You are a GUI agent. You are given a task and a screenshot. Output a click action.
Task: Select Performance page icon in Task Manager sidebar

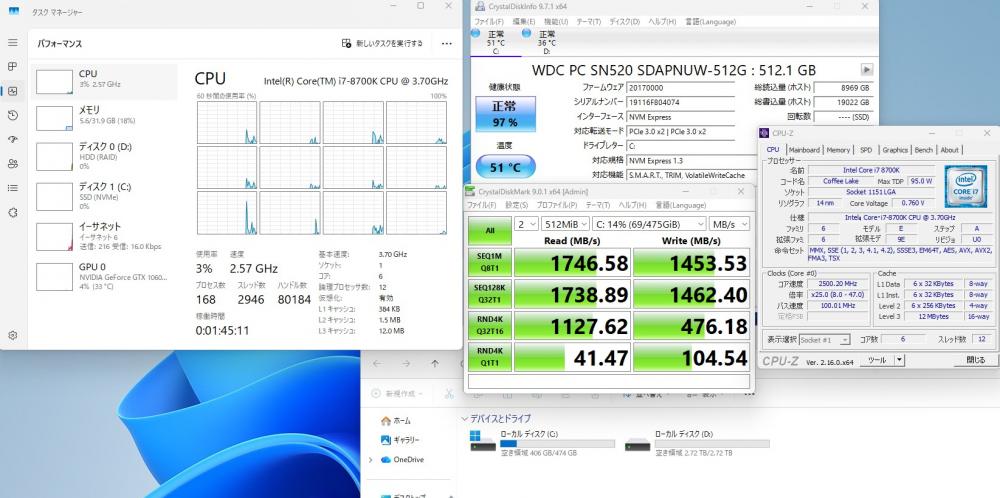point(13,91)
